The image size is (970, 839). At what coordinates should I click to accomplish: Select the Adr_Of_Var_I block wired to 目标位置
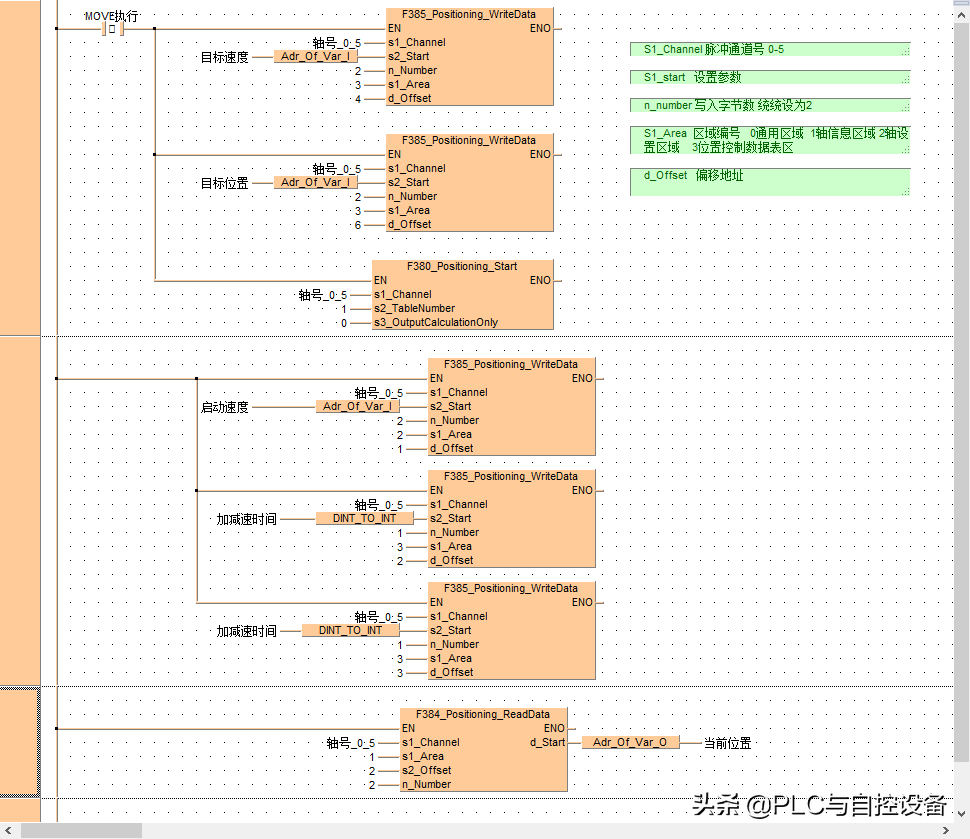click(x=315, y=183)
